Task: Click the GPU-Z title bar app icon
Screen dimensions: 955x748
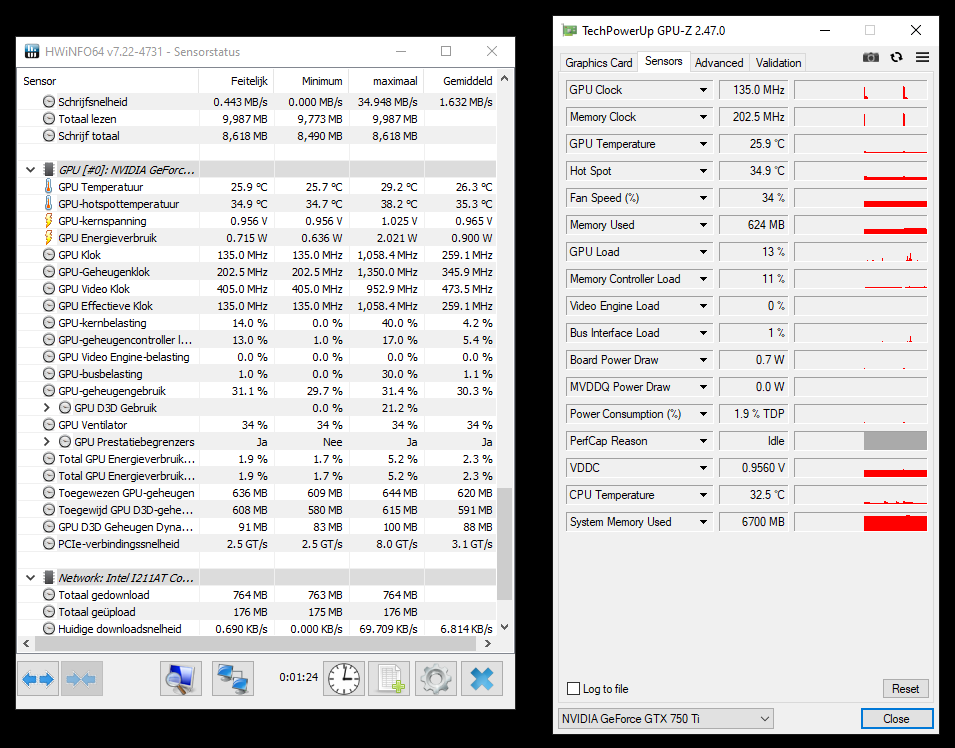Action: pyautogui.click(x=569, y=30)
